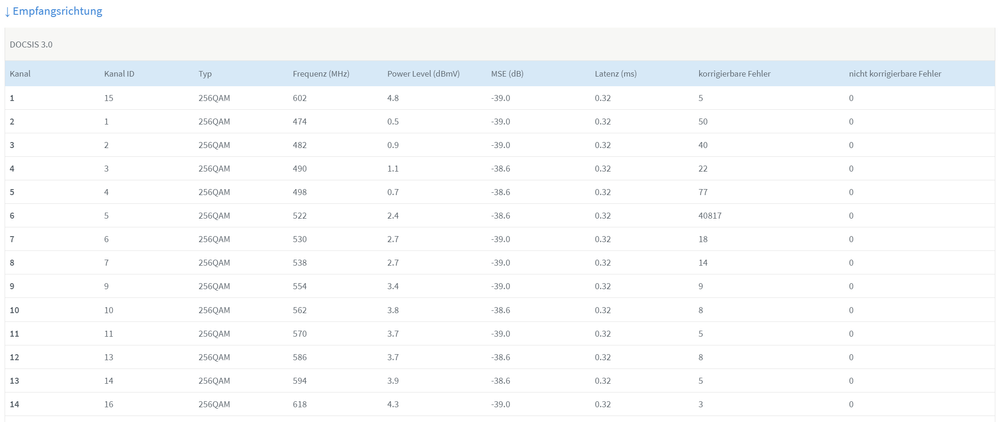
Task: Click the power level 4.8 cell
Action: click(x=393, y=98)
